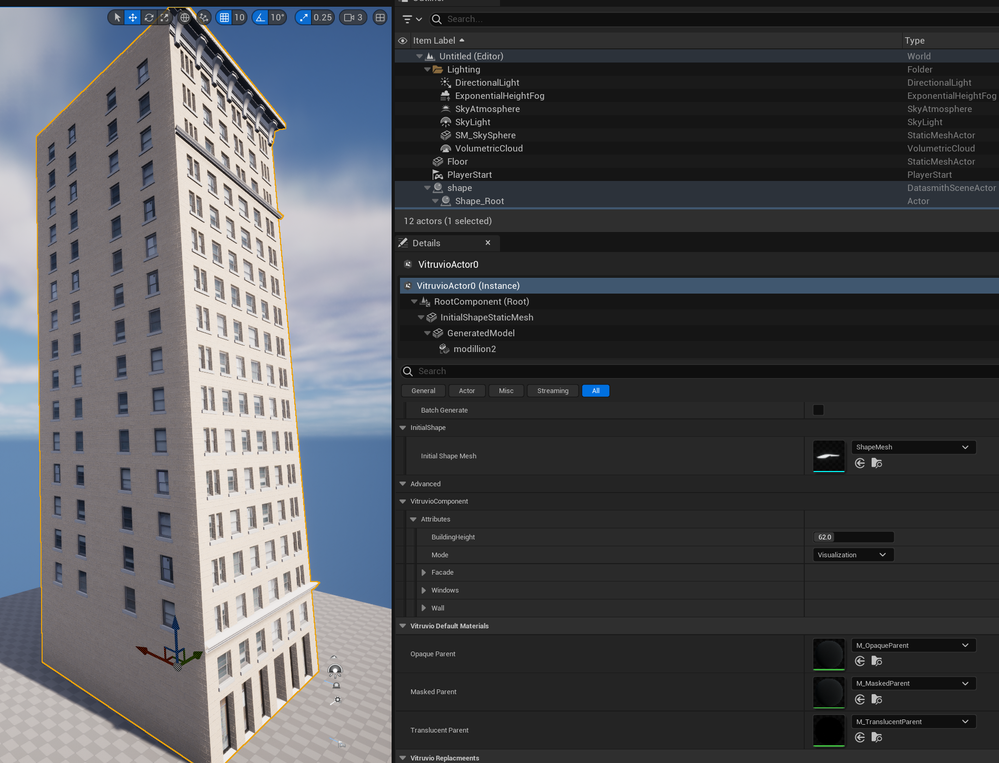Switch to the Details tab

point(426,243)
